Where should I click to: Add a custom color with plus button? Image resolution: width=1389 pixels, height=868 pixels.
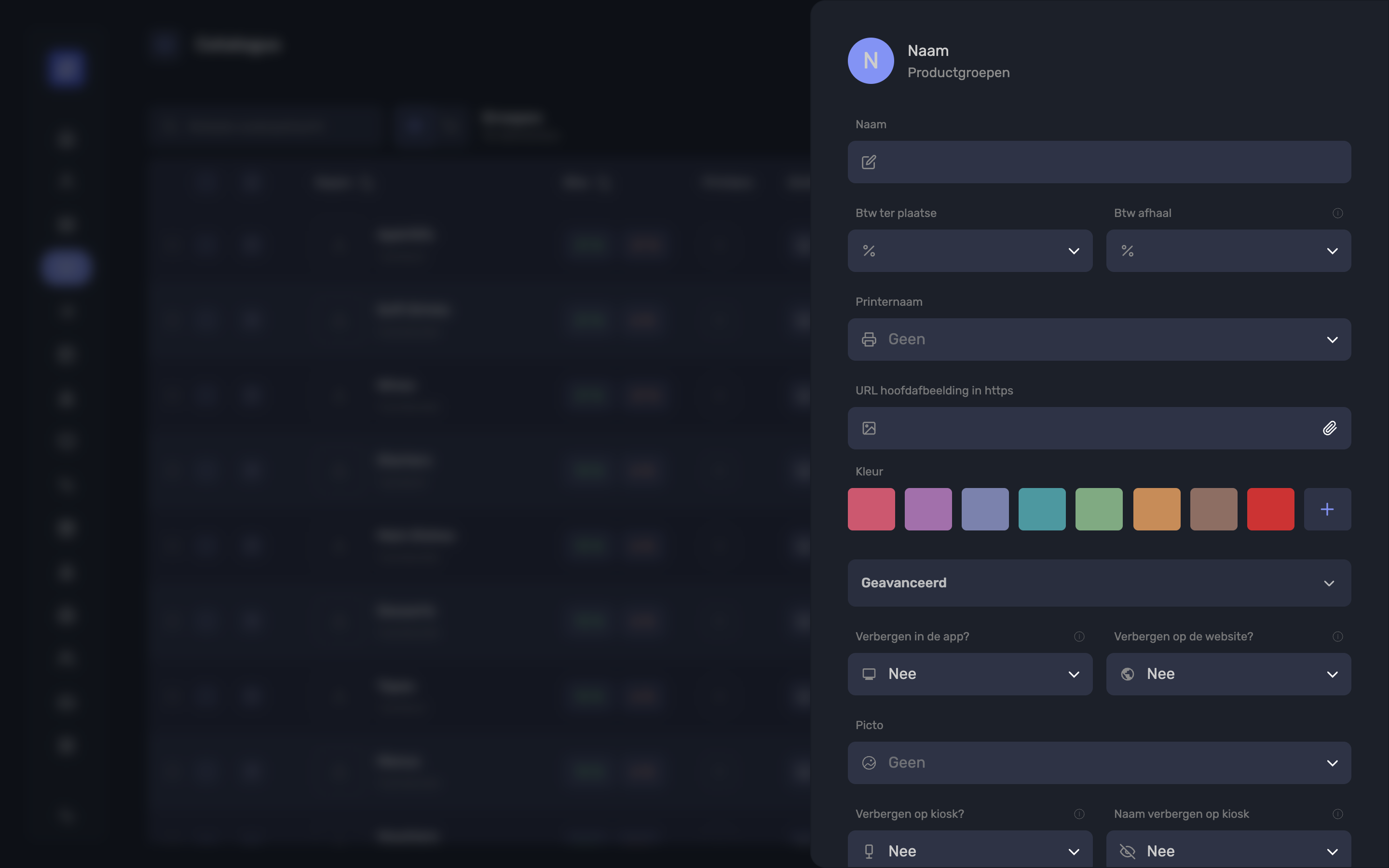point(1327,509)
